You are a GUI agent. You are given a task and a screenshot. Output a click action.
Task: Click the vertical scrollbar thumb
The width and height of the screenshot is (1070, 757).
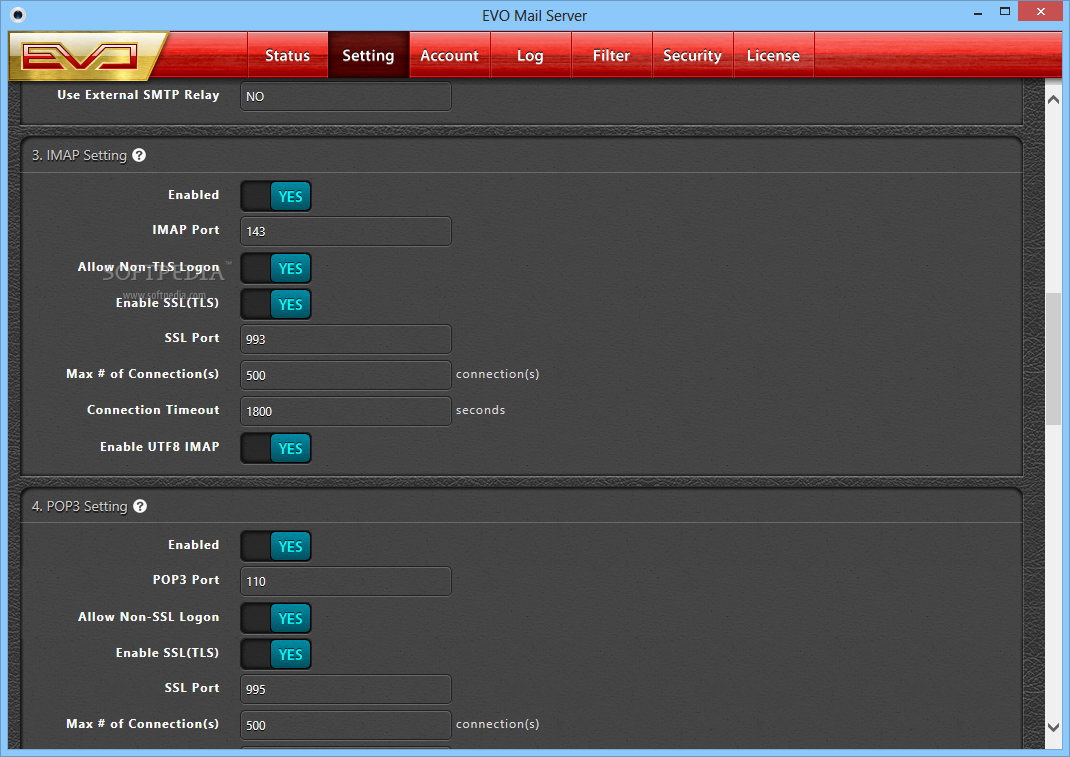[x=1053, y=359]
